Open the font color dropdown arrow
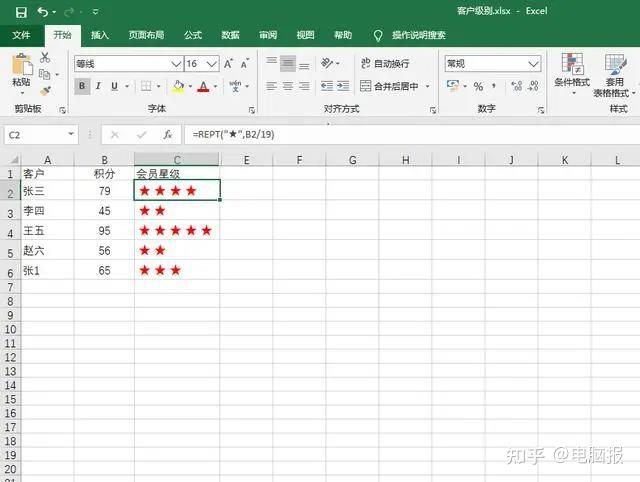 click(x=216, y=87)
